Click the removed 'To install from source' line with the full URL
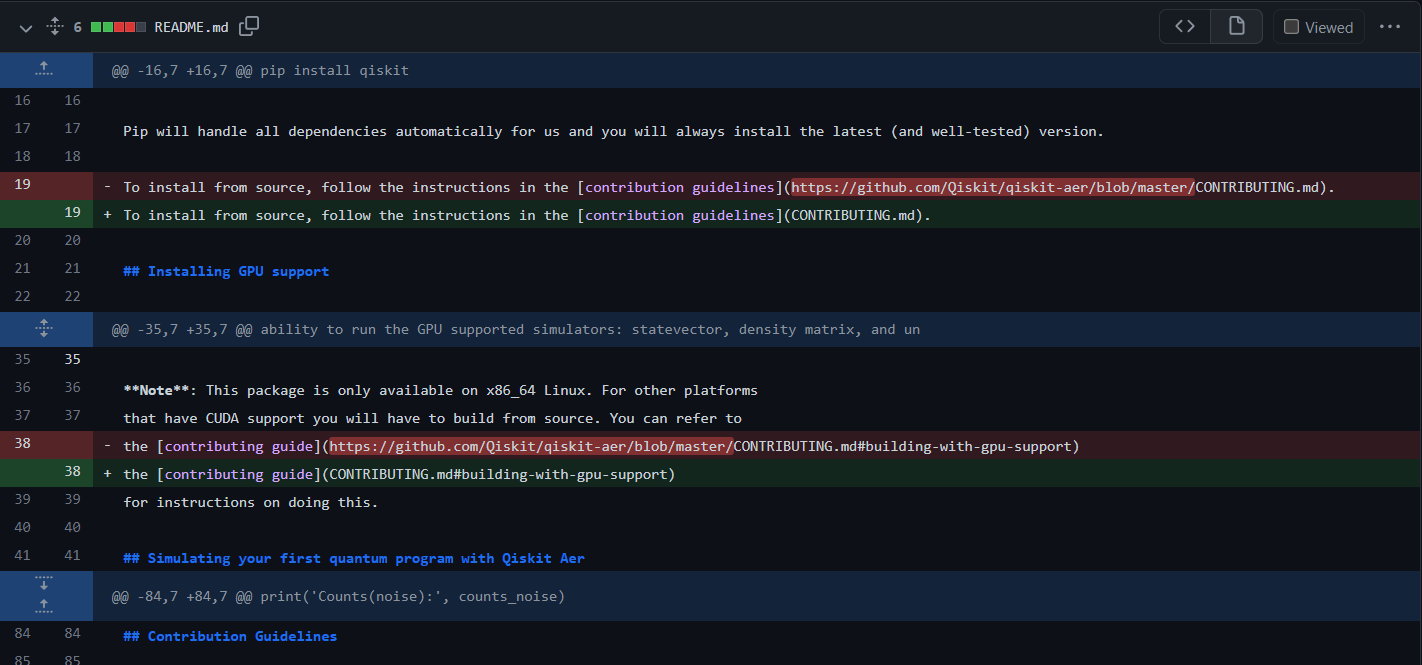1422x665 pixels. (729, 187)
